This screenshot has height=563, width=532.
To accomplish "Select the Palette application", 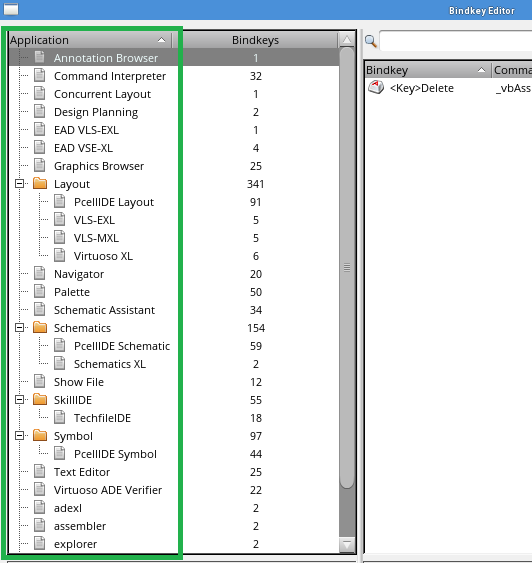I will (72, 292).
